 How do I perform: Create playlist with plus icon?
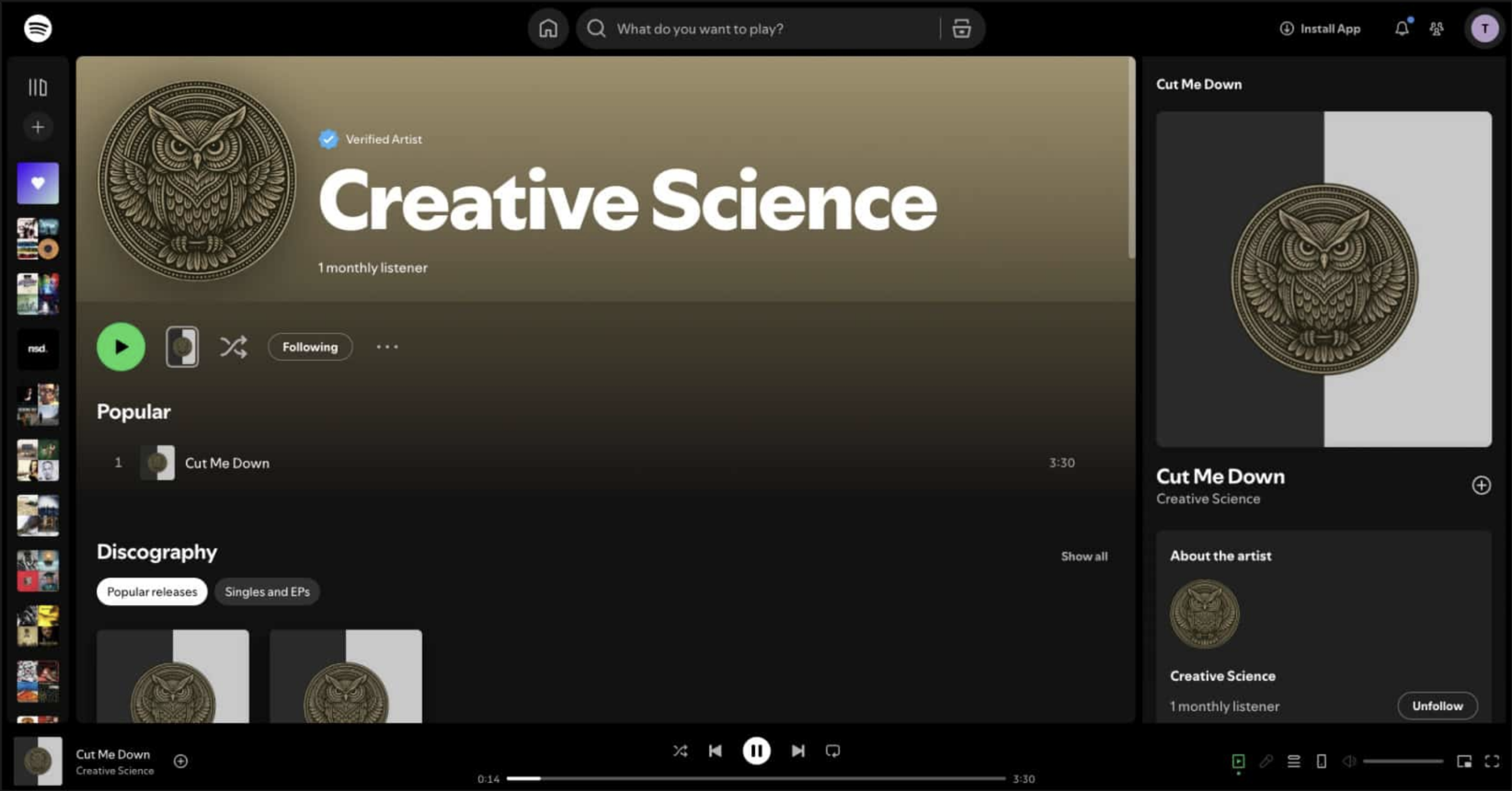click(38, 127)
